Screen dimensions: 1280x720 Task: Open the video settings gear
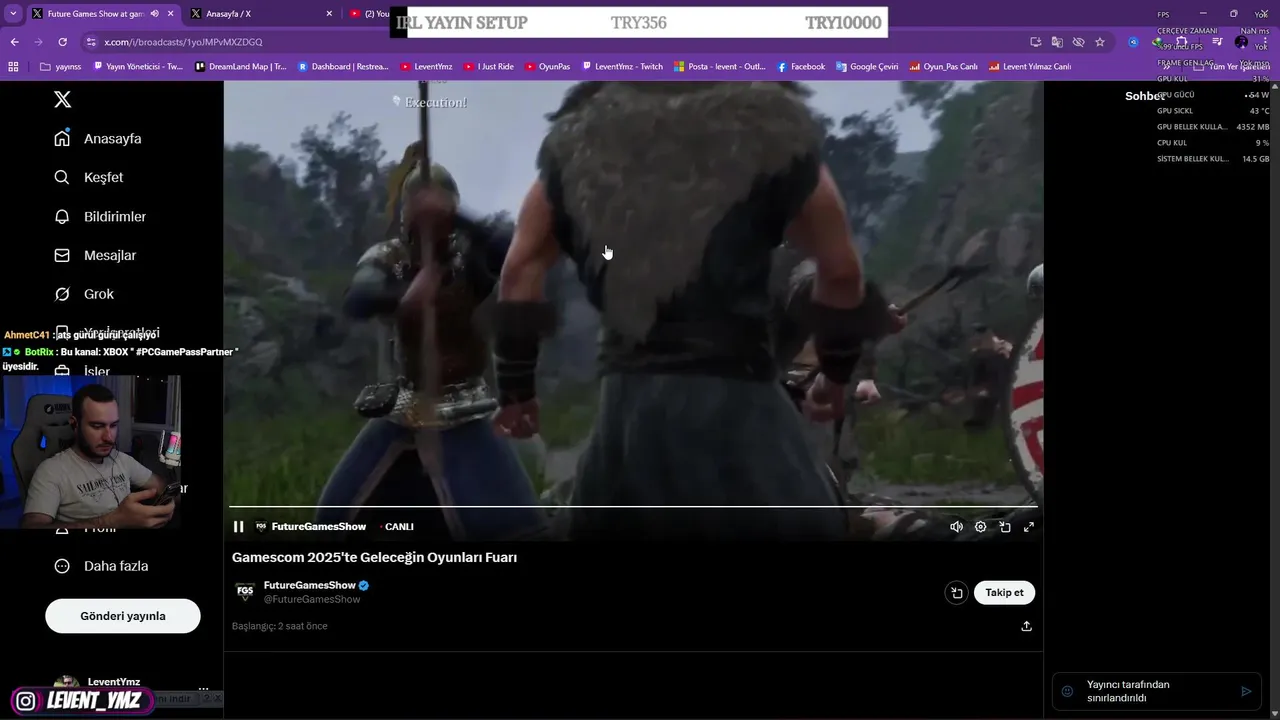(x=981, y=527)
